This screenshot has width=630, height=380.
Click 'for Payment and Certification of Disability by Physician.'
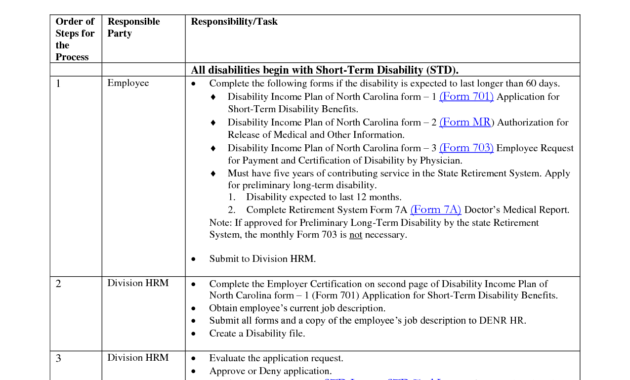[345, 161]
